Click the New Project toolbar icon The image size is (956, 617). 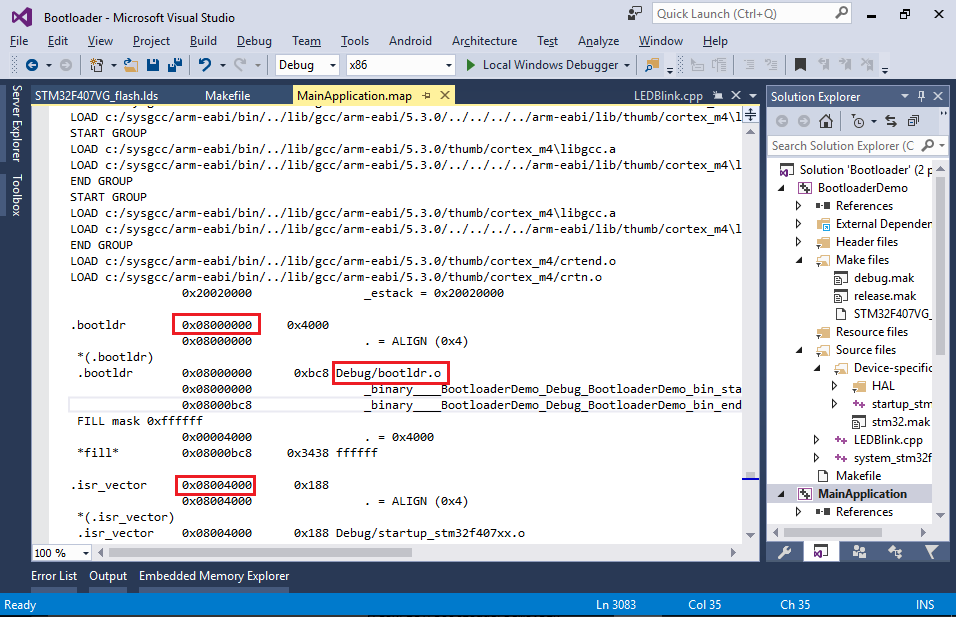pyautogui.click(x=96, y=65)
